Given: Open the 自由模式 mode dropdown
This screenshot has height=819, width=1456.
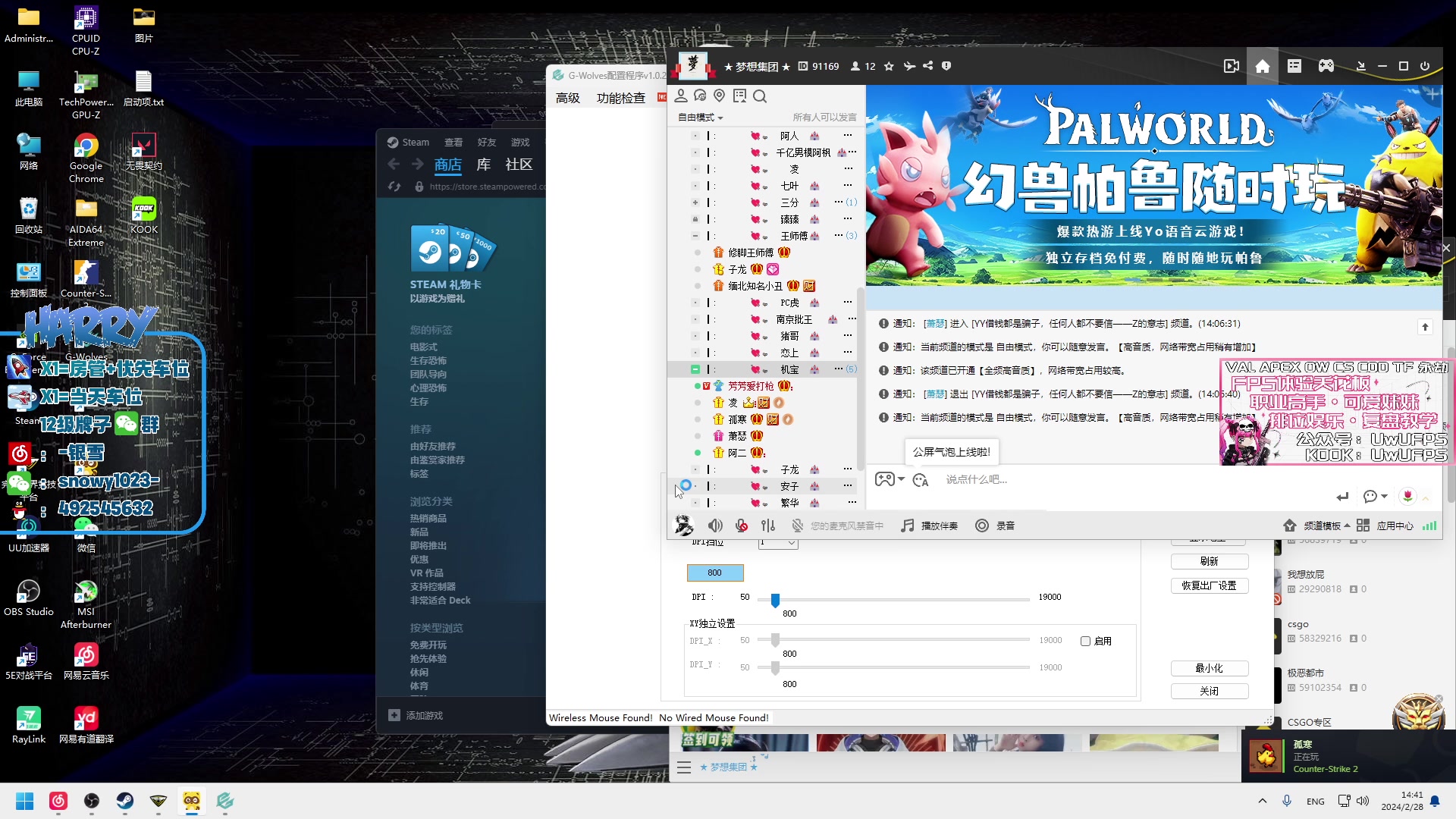Looking at the screenshot, I should (x=701, y=118).
